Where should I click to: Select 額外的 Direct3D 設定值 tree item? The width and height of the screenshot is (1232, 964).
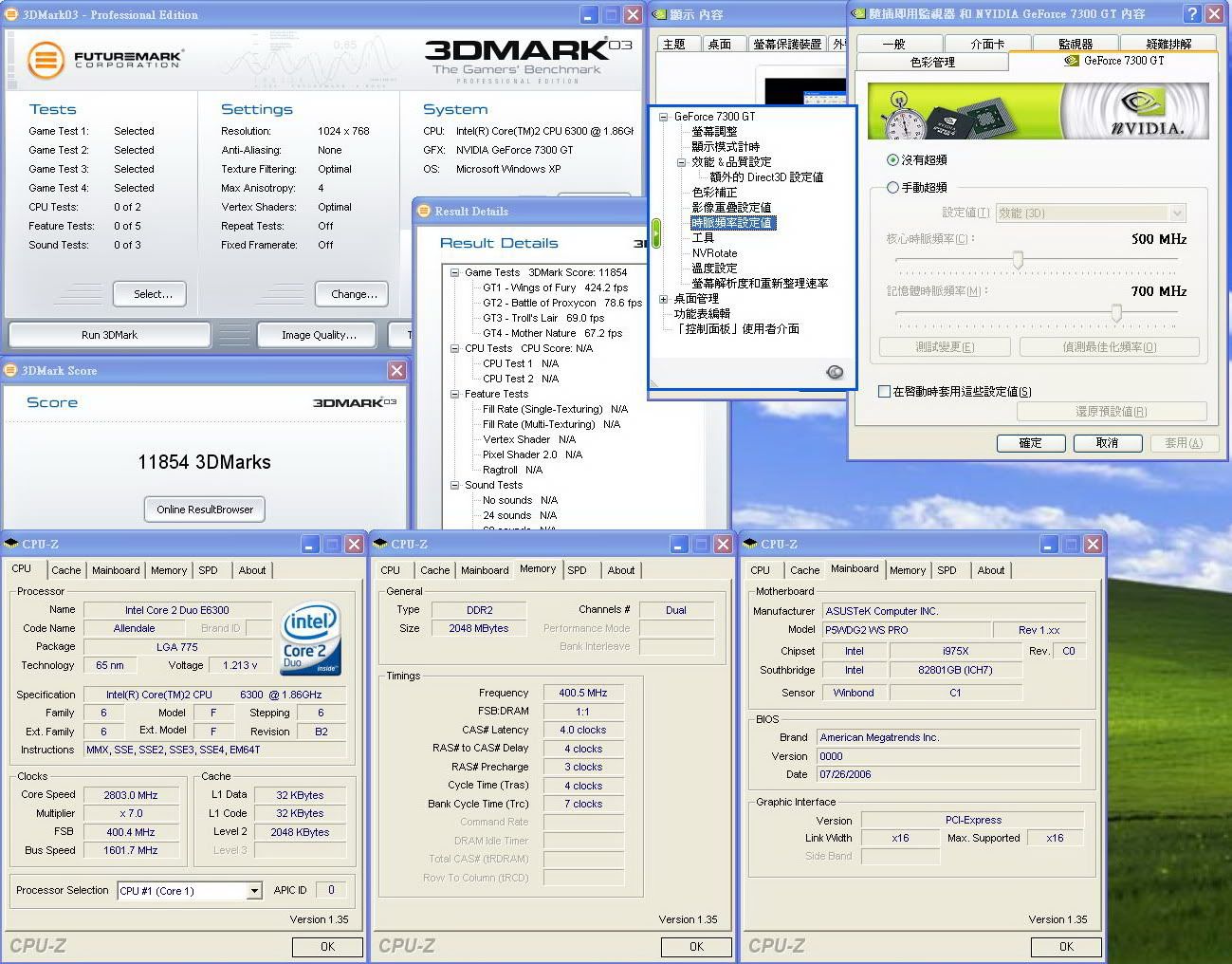766,177
